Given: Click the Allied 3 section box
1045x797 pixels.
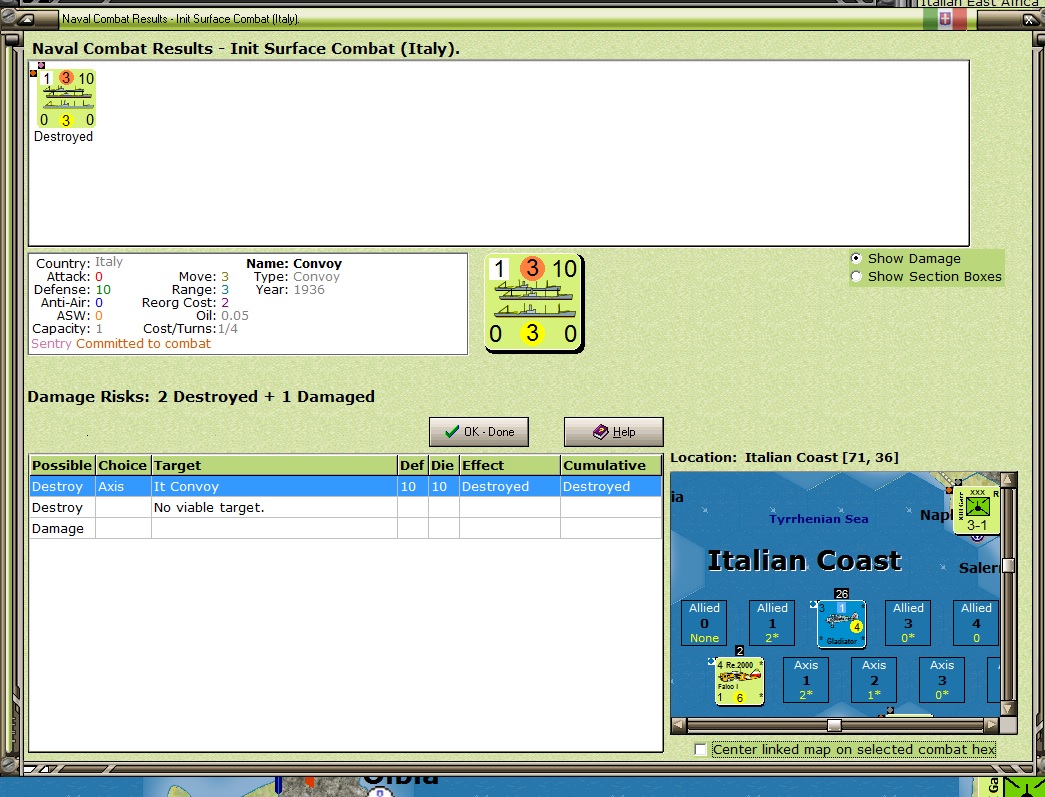Looking at the screenshot, I should (x=908, y=623).
